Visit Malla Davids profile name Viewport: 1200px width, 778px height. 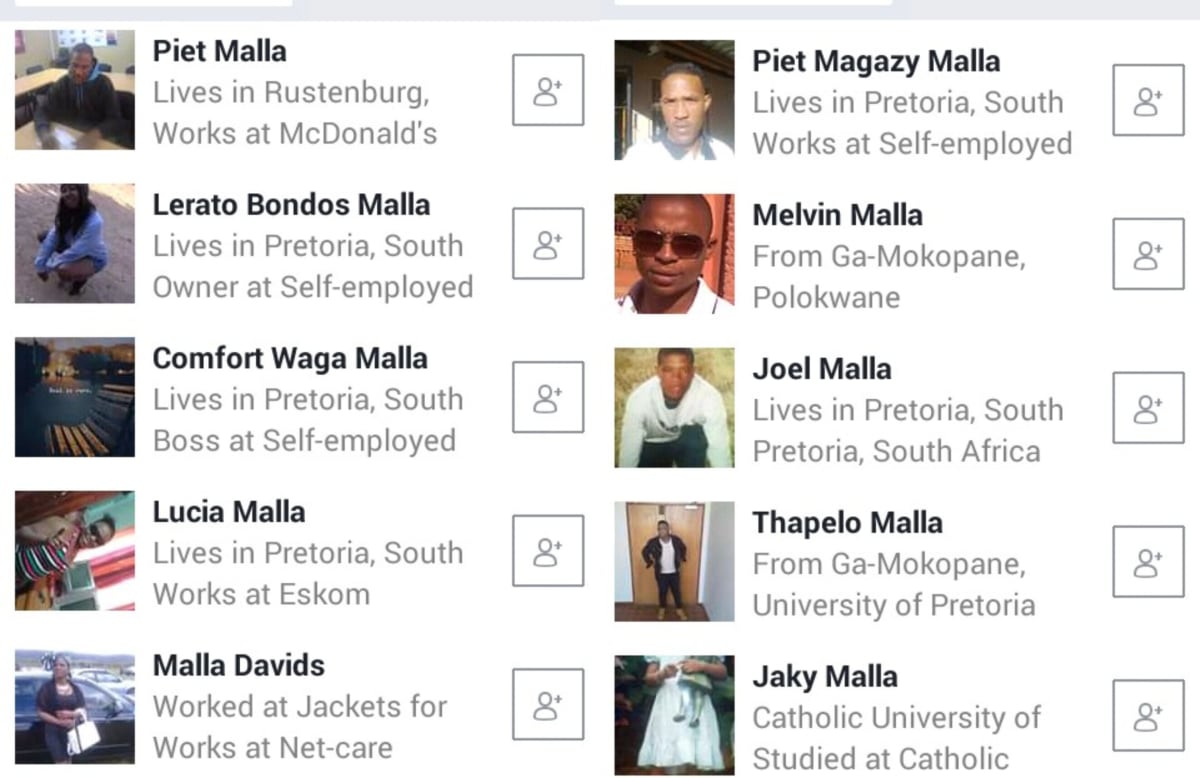point(238,665)
